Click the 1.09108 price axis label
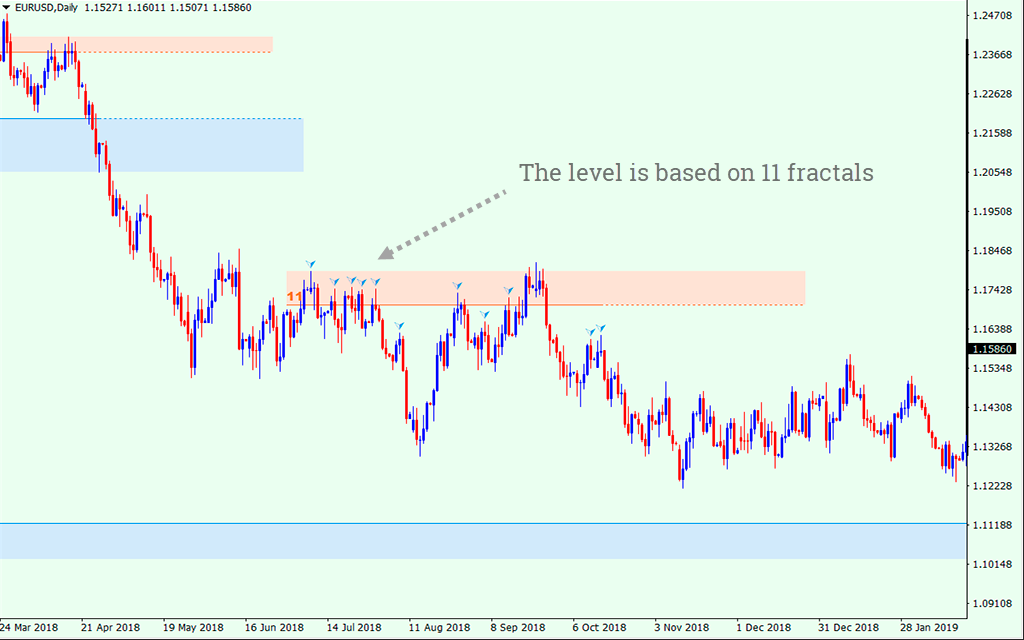 pos(992,603)
